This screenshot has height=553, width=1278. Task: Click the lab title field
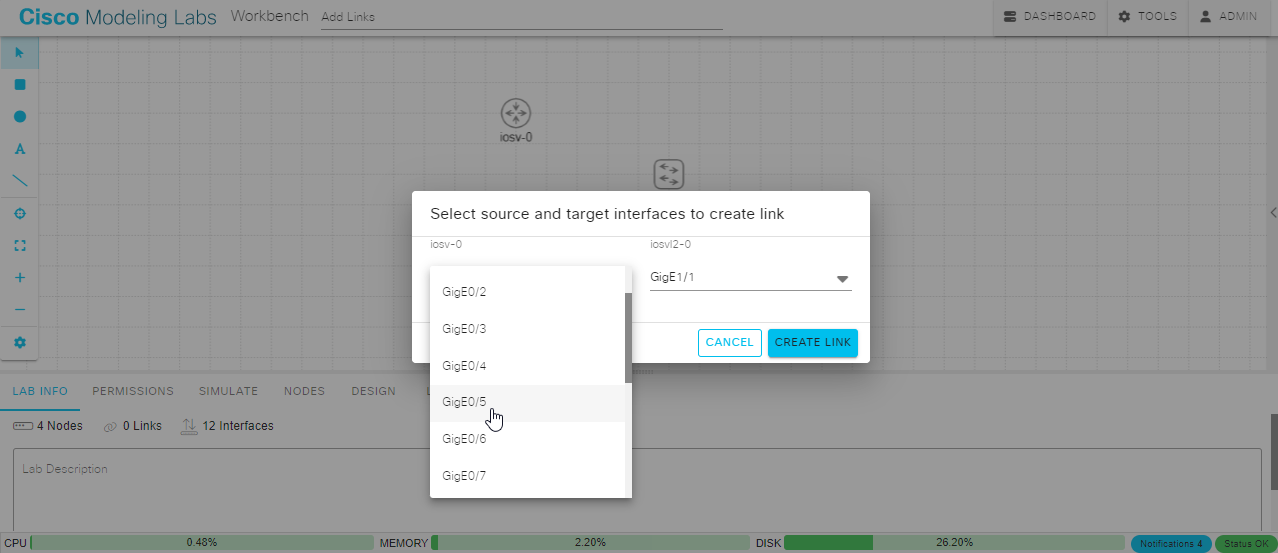[x=521, y=17]
